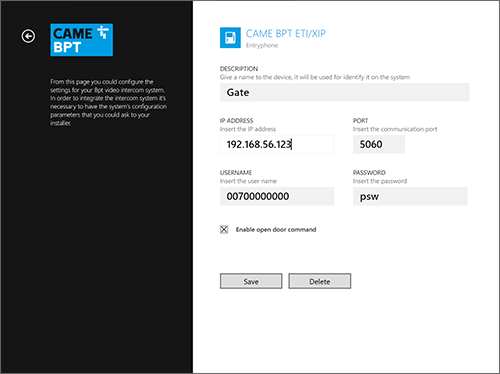
Task: Click the IP ADDRESS label
Action: pyautogui.click(x=236, y=121)
